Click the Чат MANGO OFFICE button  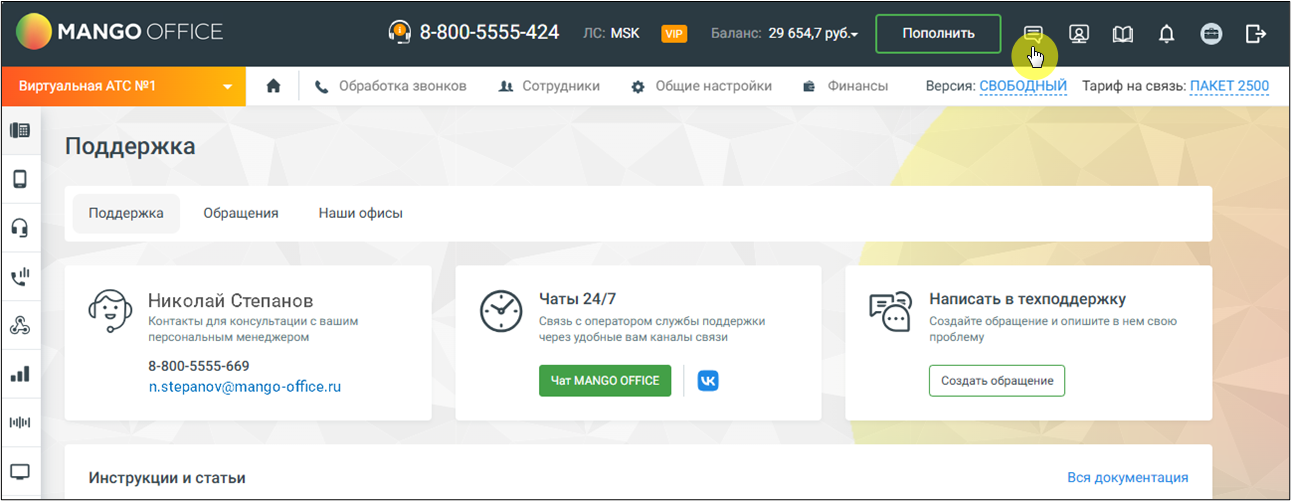(605, 381)
